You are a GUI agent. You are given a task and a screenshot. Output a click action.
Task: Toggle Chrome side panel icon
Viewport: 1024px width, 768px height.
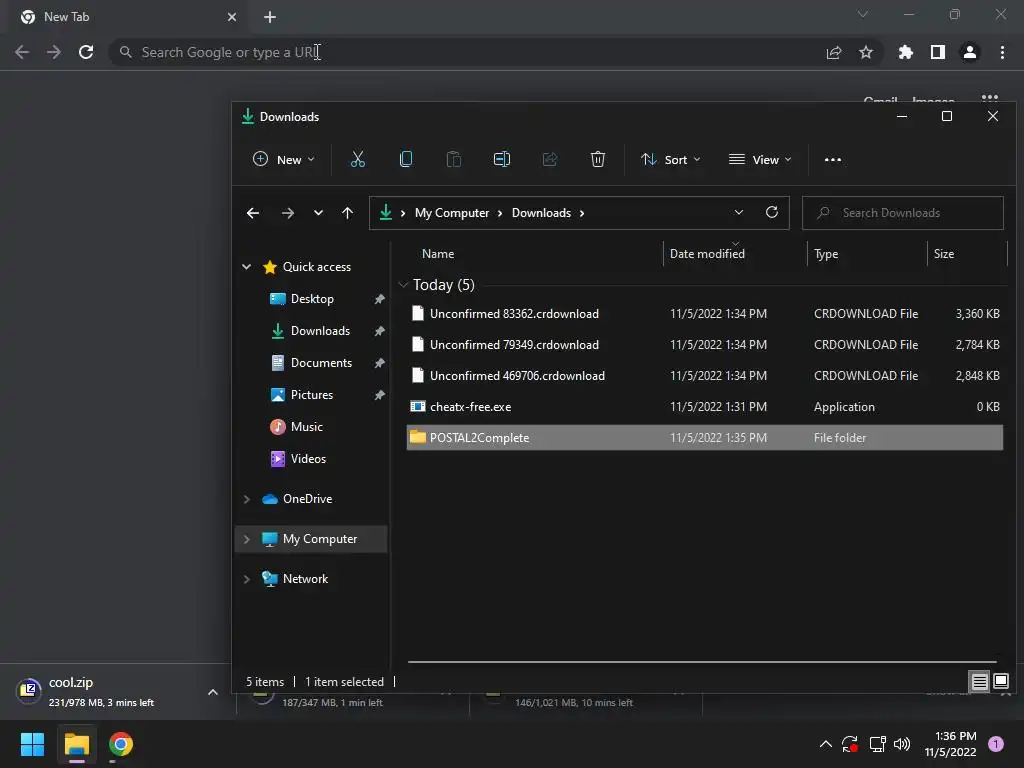tap(938, 52)
